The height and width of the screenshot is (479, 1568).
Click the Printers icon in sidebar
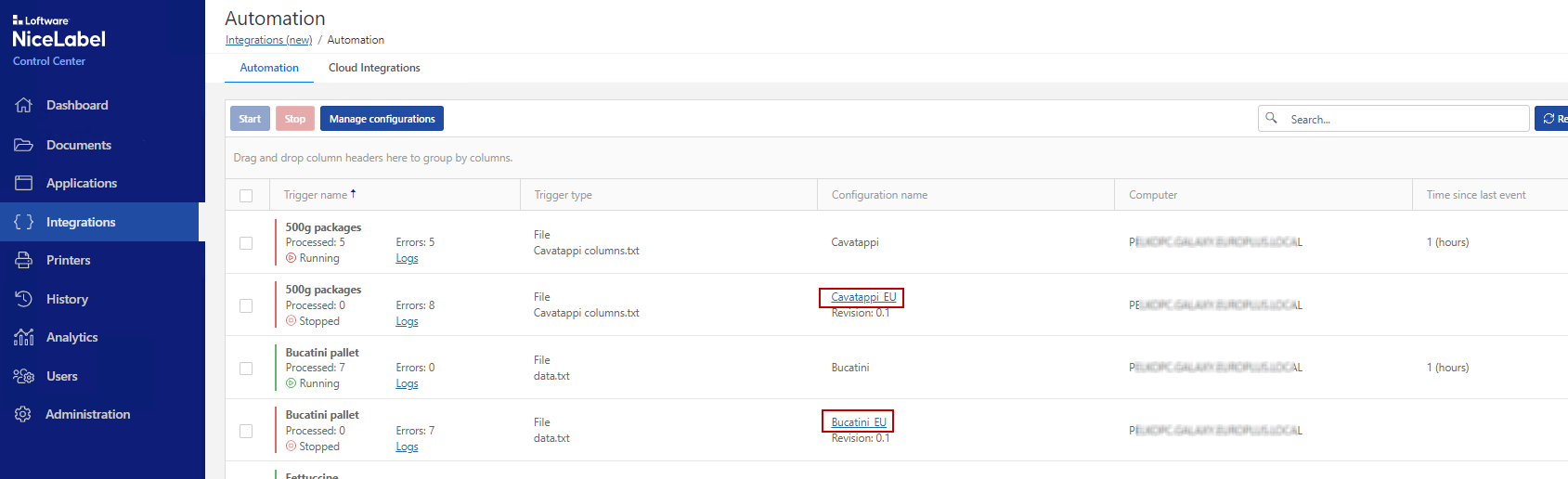click(24, 260)
